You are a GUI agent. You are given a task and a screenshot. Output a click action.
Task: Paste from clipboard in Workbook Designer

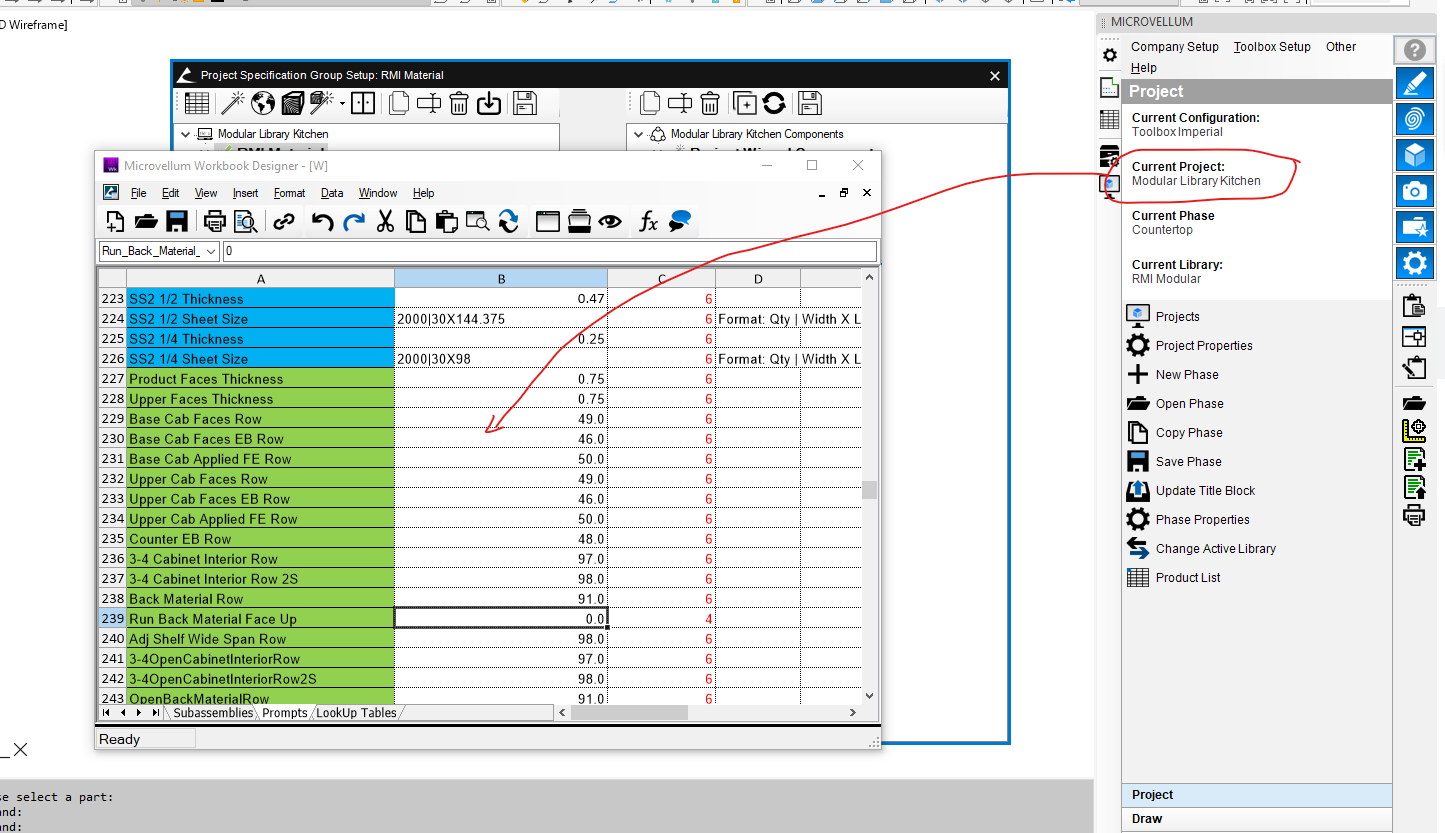pos(446,222)
